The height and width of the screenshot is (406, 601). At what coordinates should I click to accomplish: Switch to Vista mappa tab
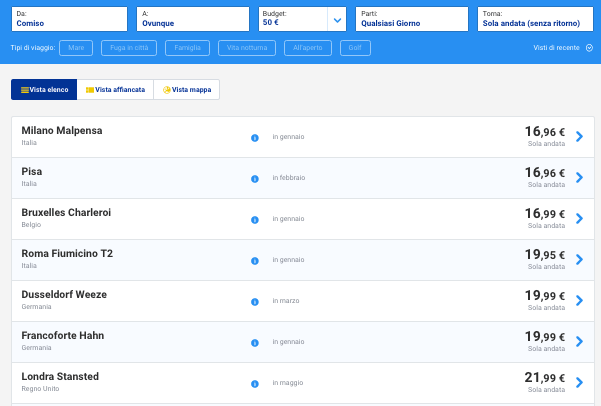click(187, 90)
